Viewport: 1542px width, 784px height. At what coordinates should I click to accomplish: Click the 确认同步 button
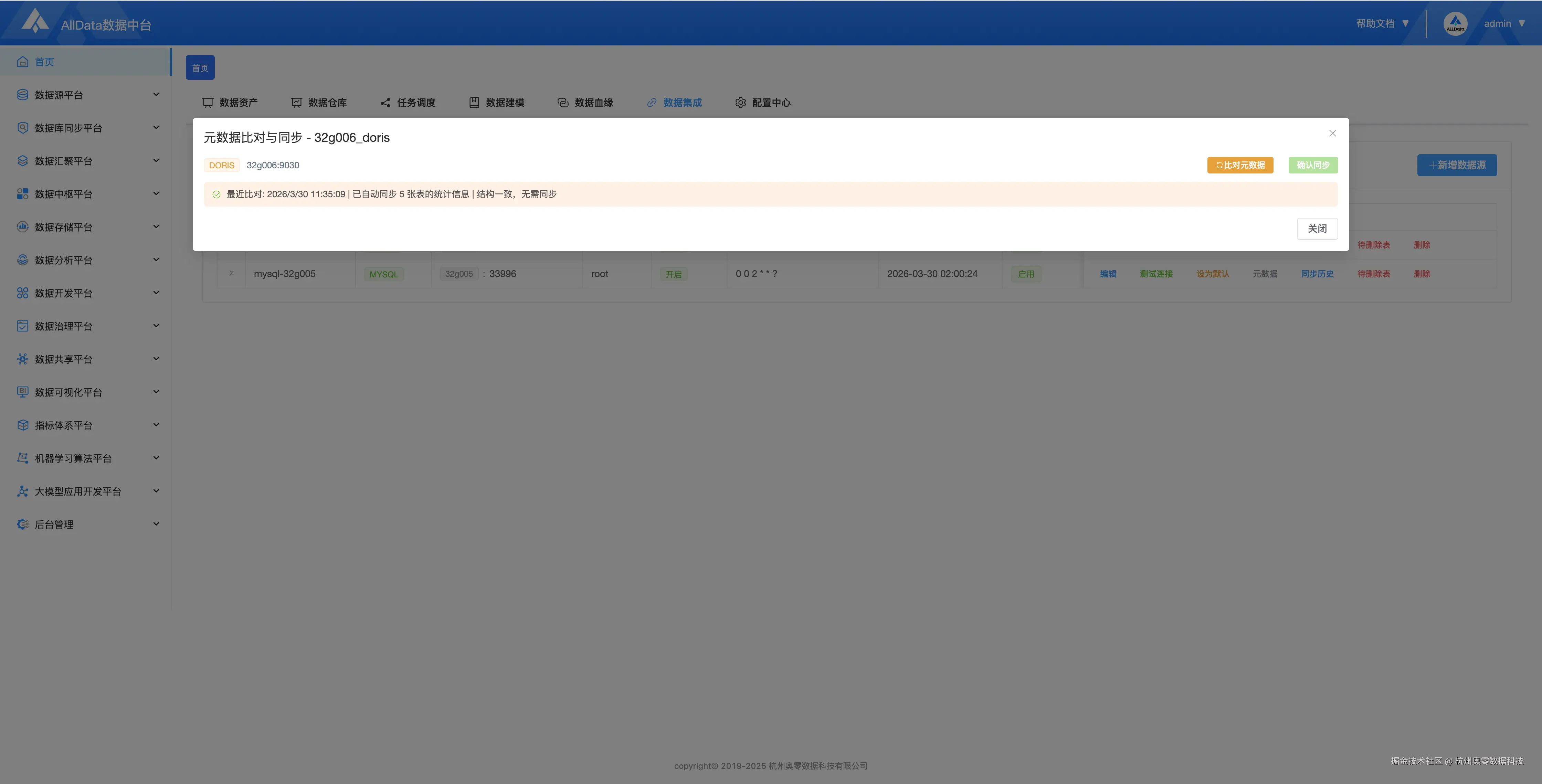1313,165
